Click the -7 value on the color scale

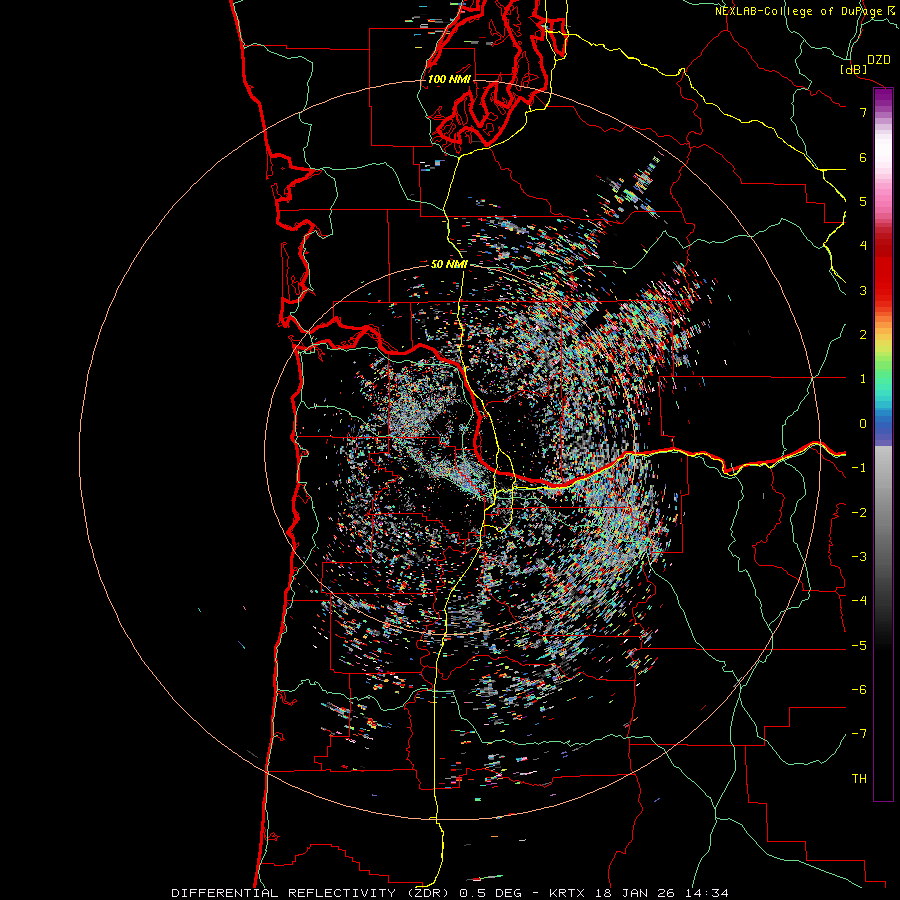[x=859, y=734]
